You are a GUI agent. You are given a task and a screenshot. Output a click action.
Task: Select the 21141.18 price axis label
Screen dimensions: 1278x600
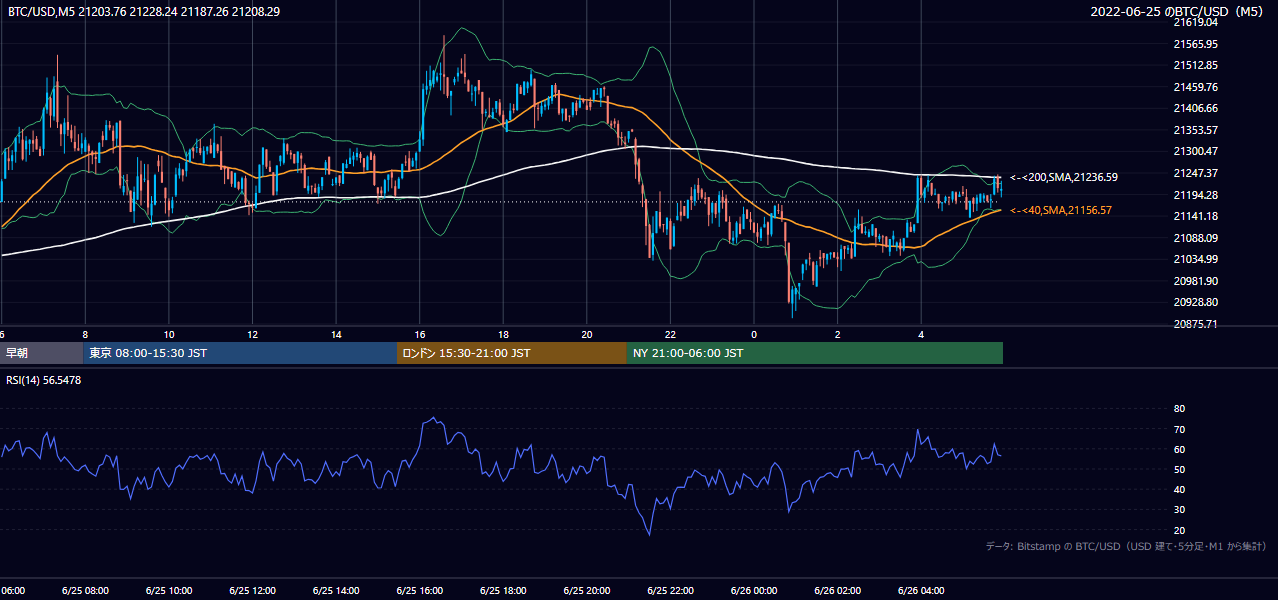1194,216
